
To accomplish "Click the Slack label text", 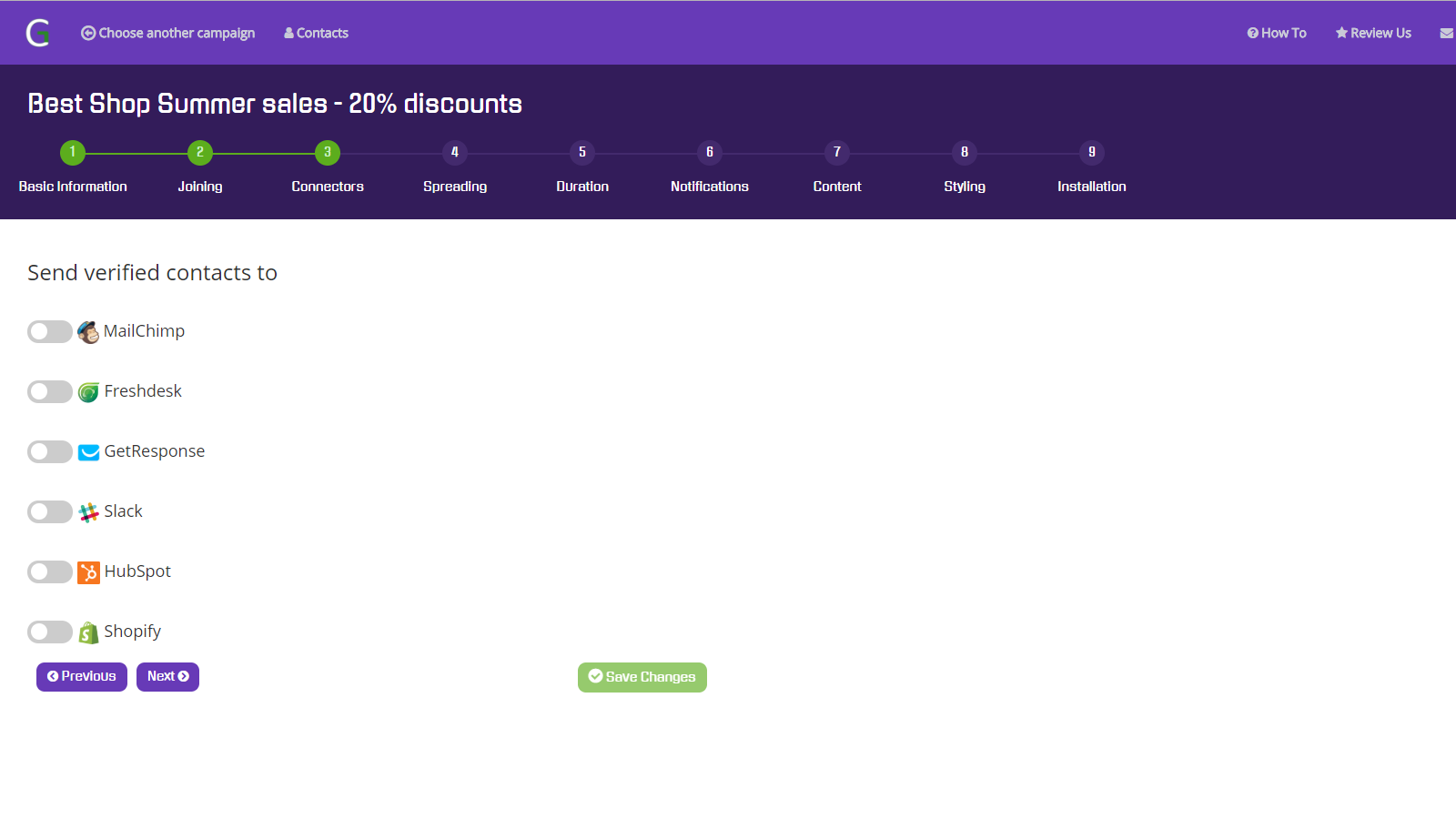I will (x=123, y=511).
